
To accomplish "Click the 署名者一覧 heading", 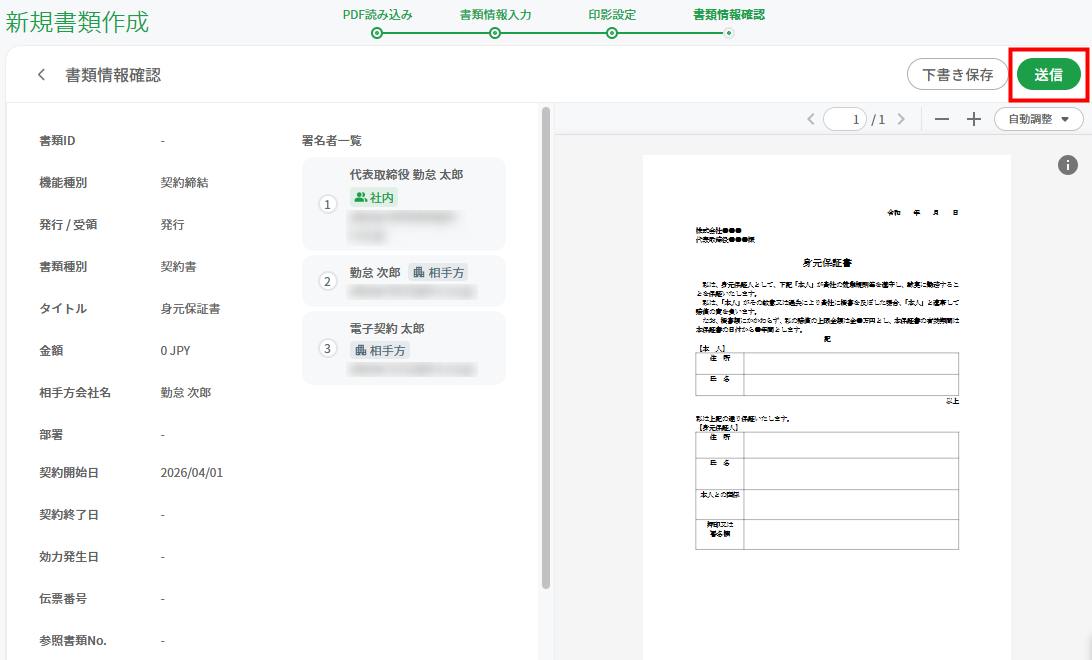I will (x=332, y=141).
